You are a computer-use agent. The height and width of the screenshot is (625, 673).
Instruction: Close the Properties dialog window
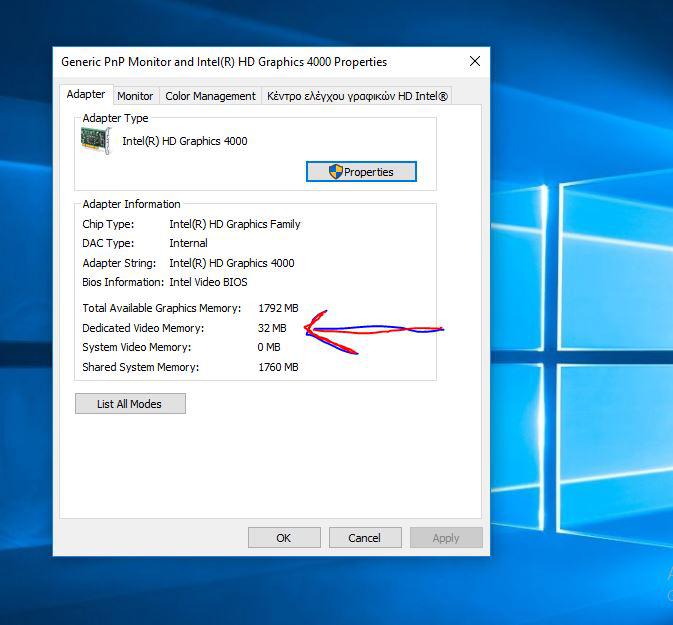475,61
